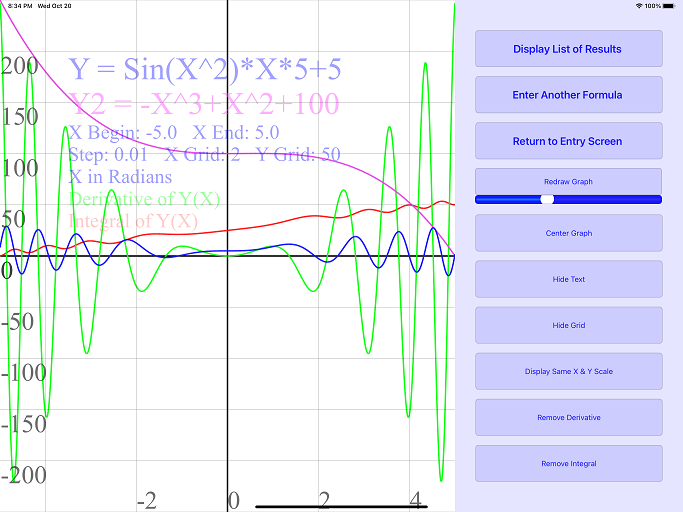Hide text overlay using Hide Text

coord(568,279)
